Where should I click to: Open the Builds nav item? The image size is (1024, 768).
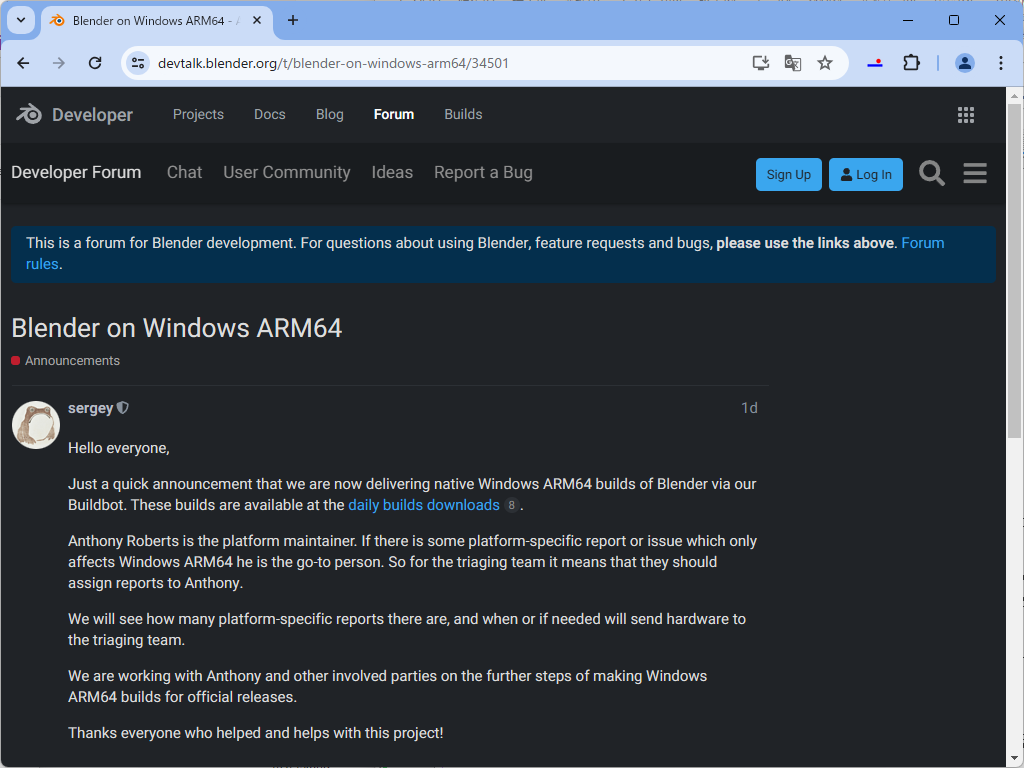463,114
